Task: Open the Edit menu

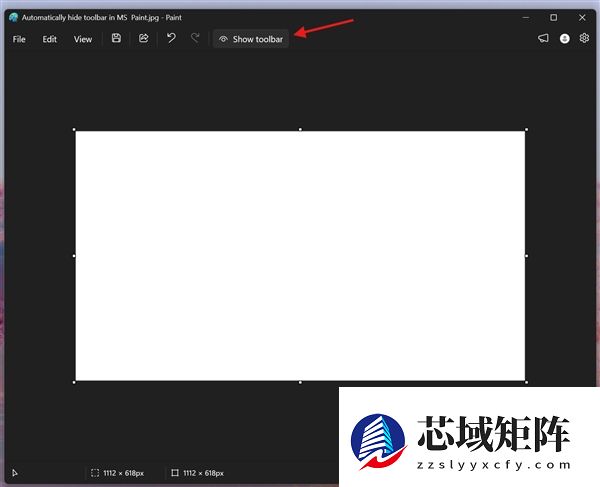Action: click(50, 39)
